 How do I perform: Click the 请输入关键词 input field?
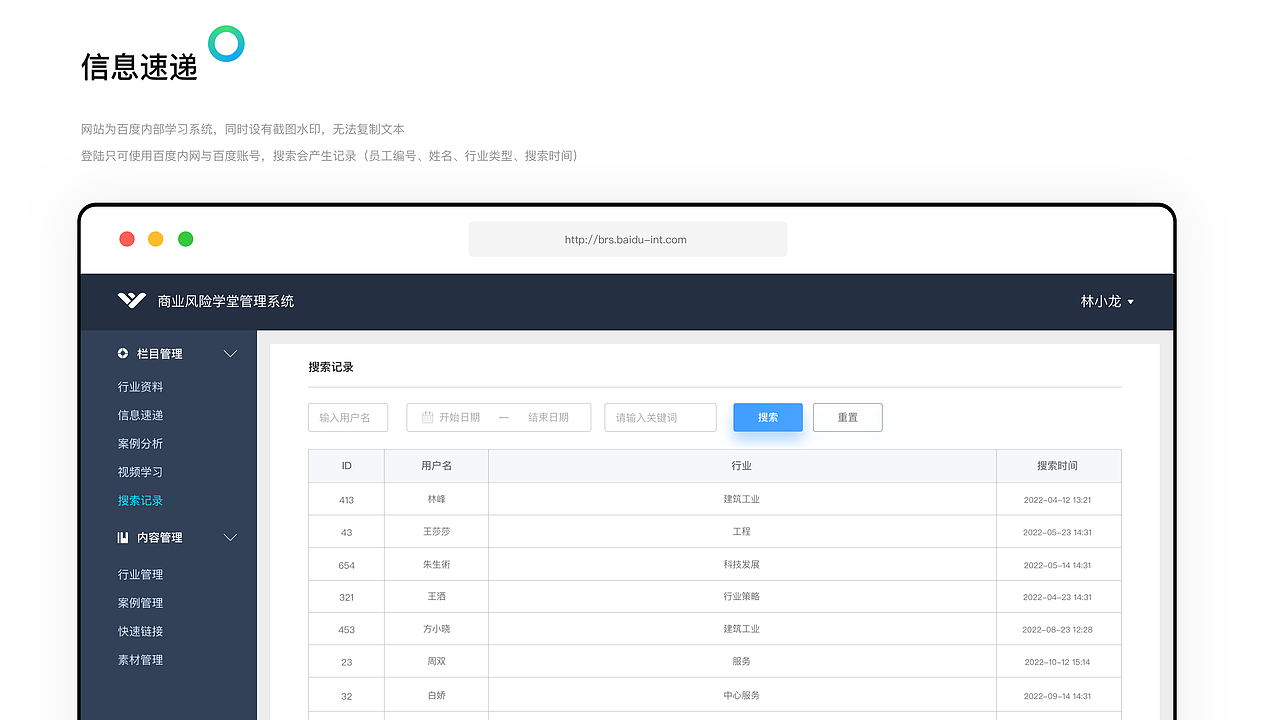(x=660, y=417)
